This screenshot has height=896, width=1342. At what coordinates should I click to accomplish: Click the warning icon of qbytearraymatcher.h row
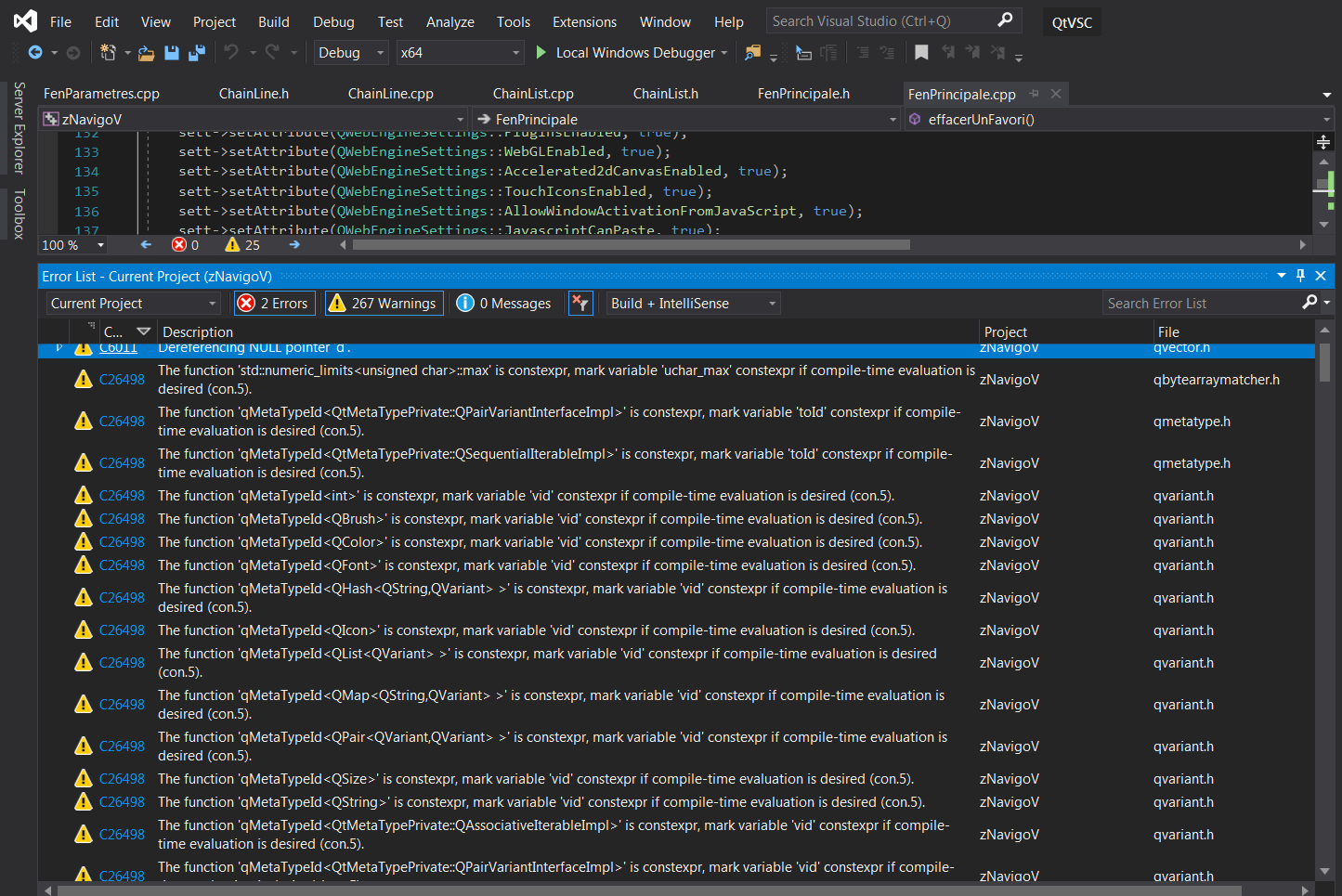coord(84,380)
